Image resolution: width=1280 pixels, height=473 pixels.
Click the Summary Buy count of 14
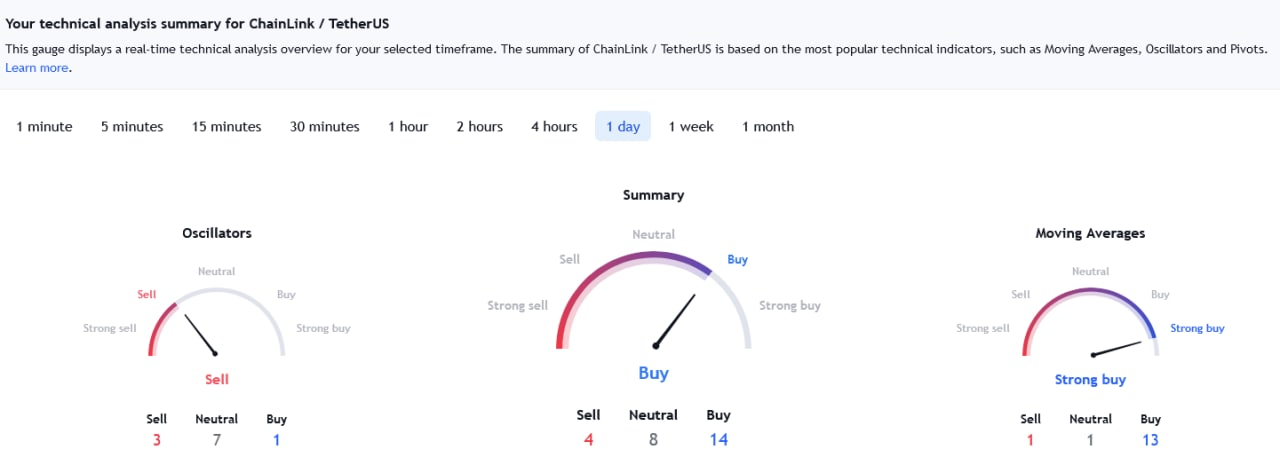[718, 439]
